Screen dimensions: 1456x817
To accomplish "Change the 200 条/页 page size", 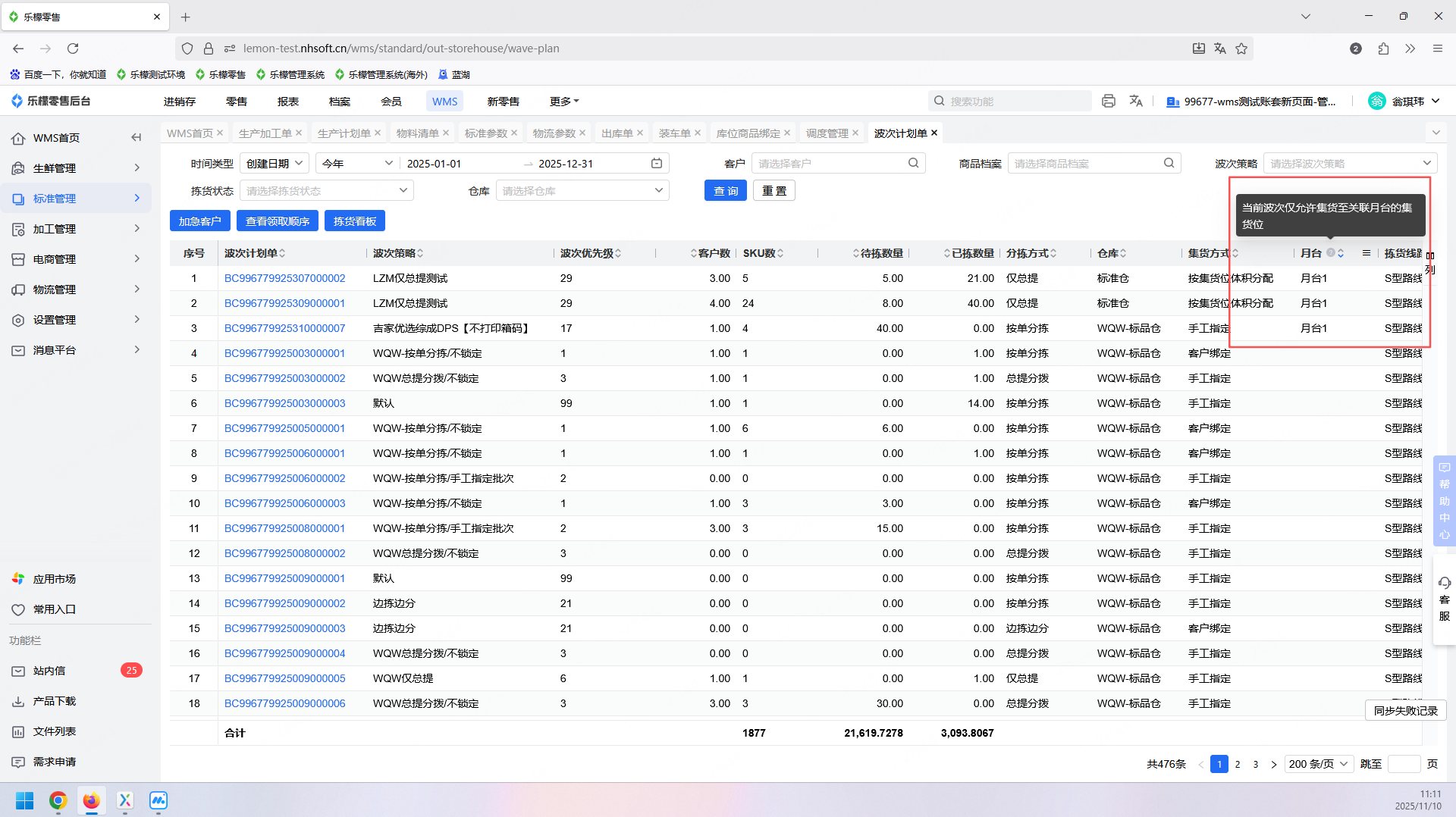I will pos(1319,764).
